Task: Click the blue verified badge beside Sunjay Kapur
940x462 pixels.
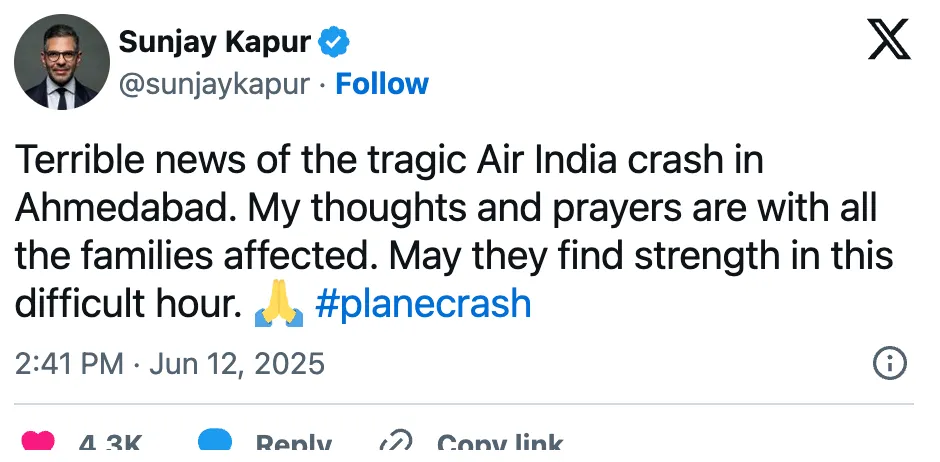Action: (333, 42)
